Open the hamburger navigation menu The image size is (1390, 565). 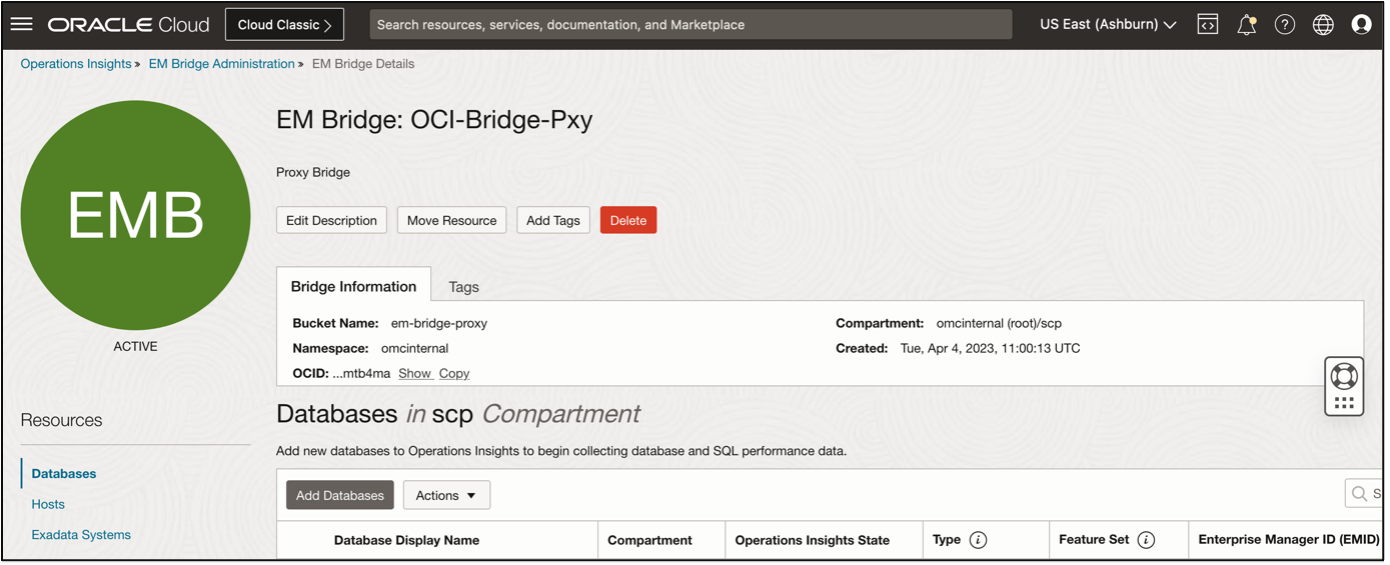click(21, 24)
